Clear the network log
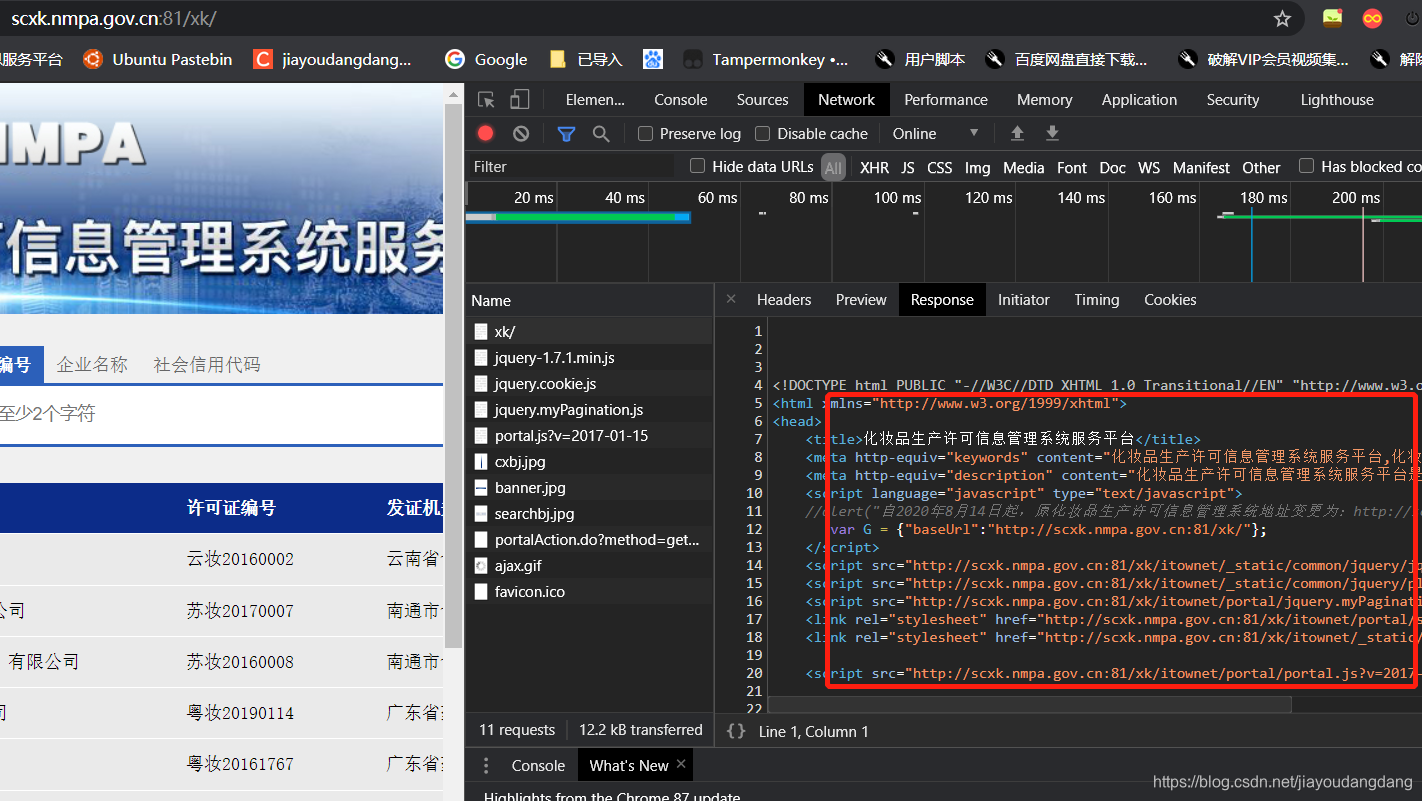 point(521,133)
